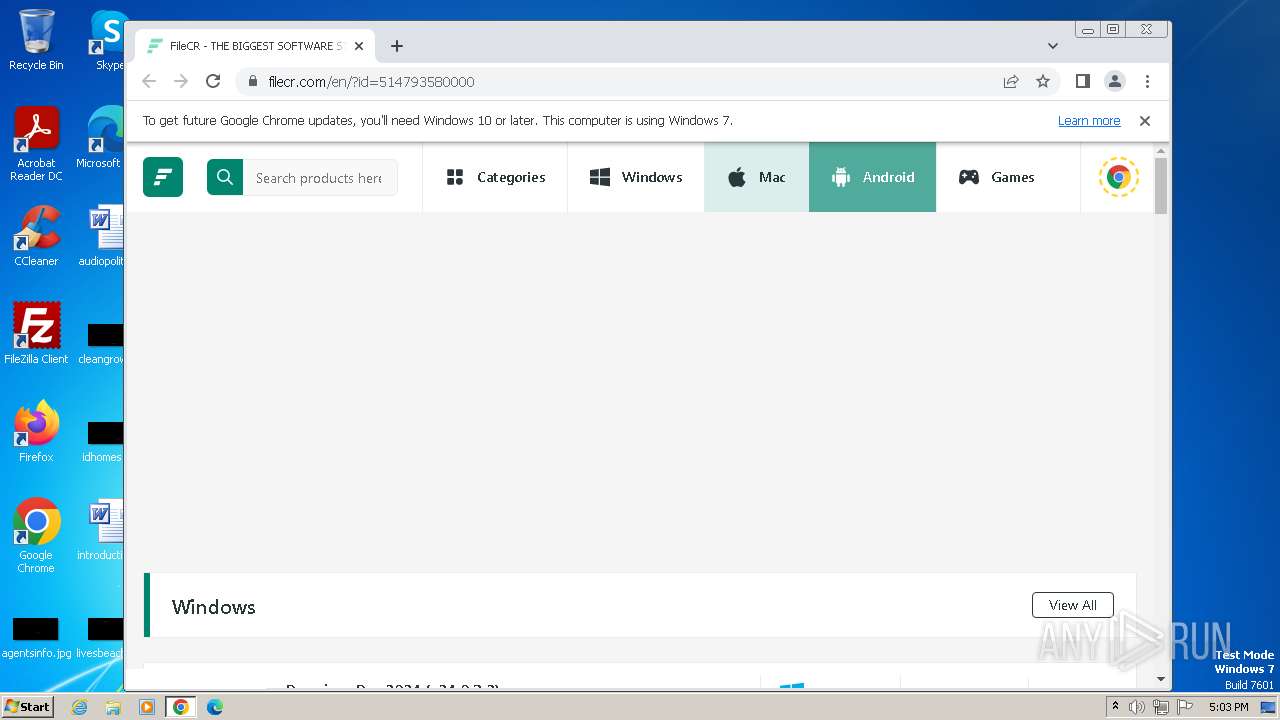This screenshot has width=1280, height=720.
Task: Click the green search magnifier button
Action: (x=225, y=177)
